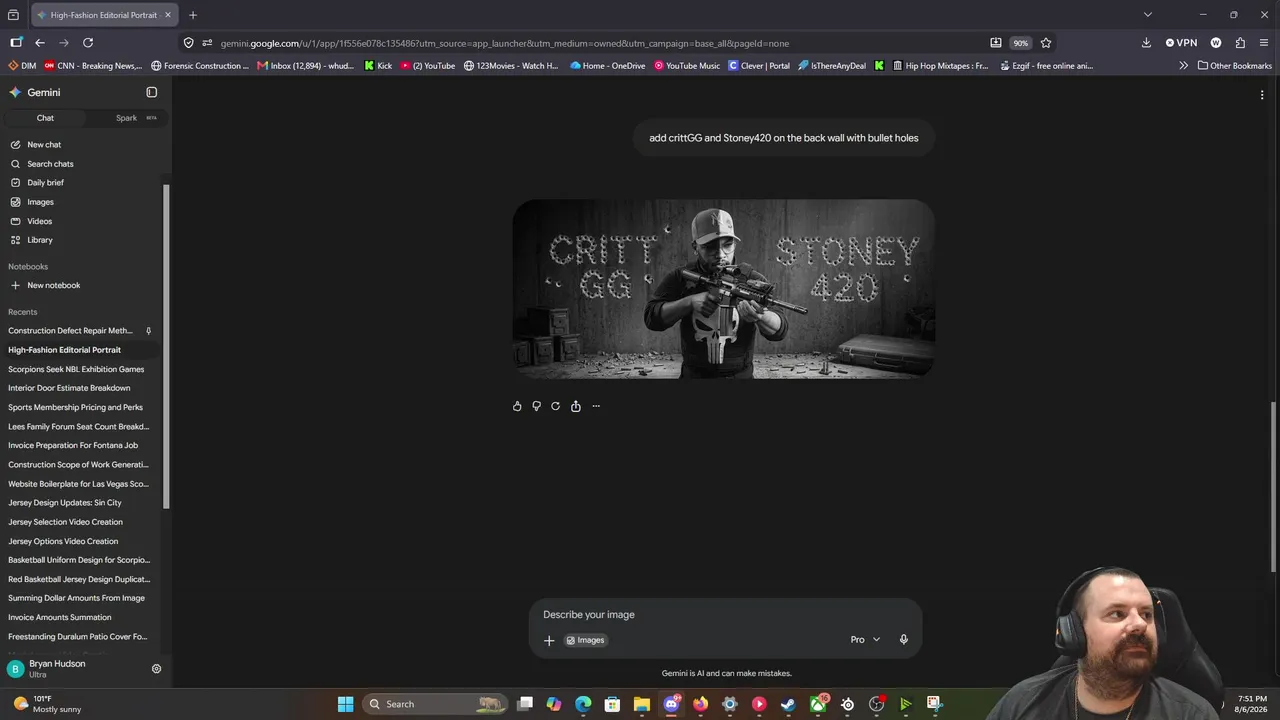Screen dimensions: 1280x720
Task: Toggle the VPN button in toolbar
Action: coord(1181,43)
